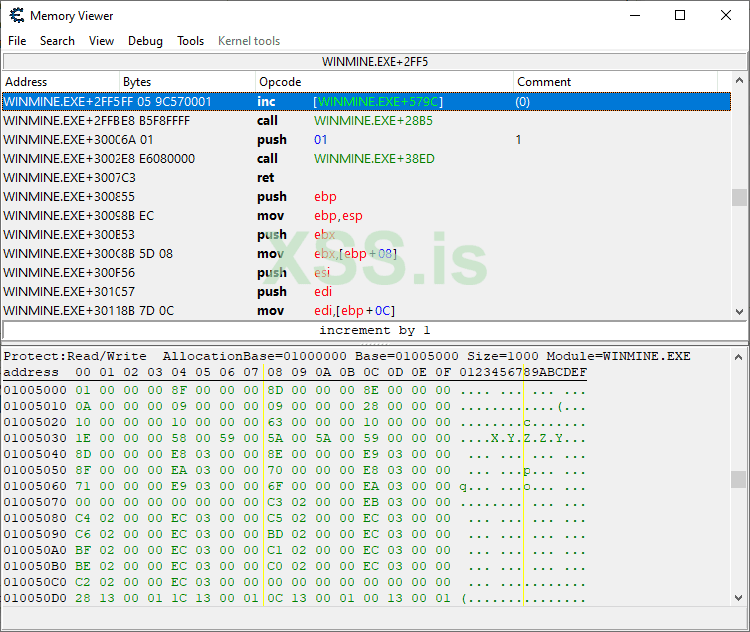
Task: Click hex address 01005030
Action: click(35, 438)
